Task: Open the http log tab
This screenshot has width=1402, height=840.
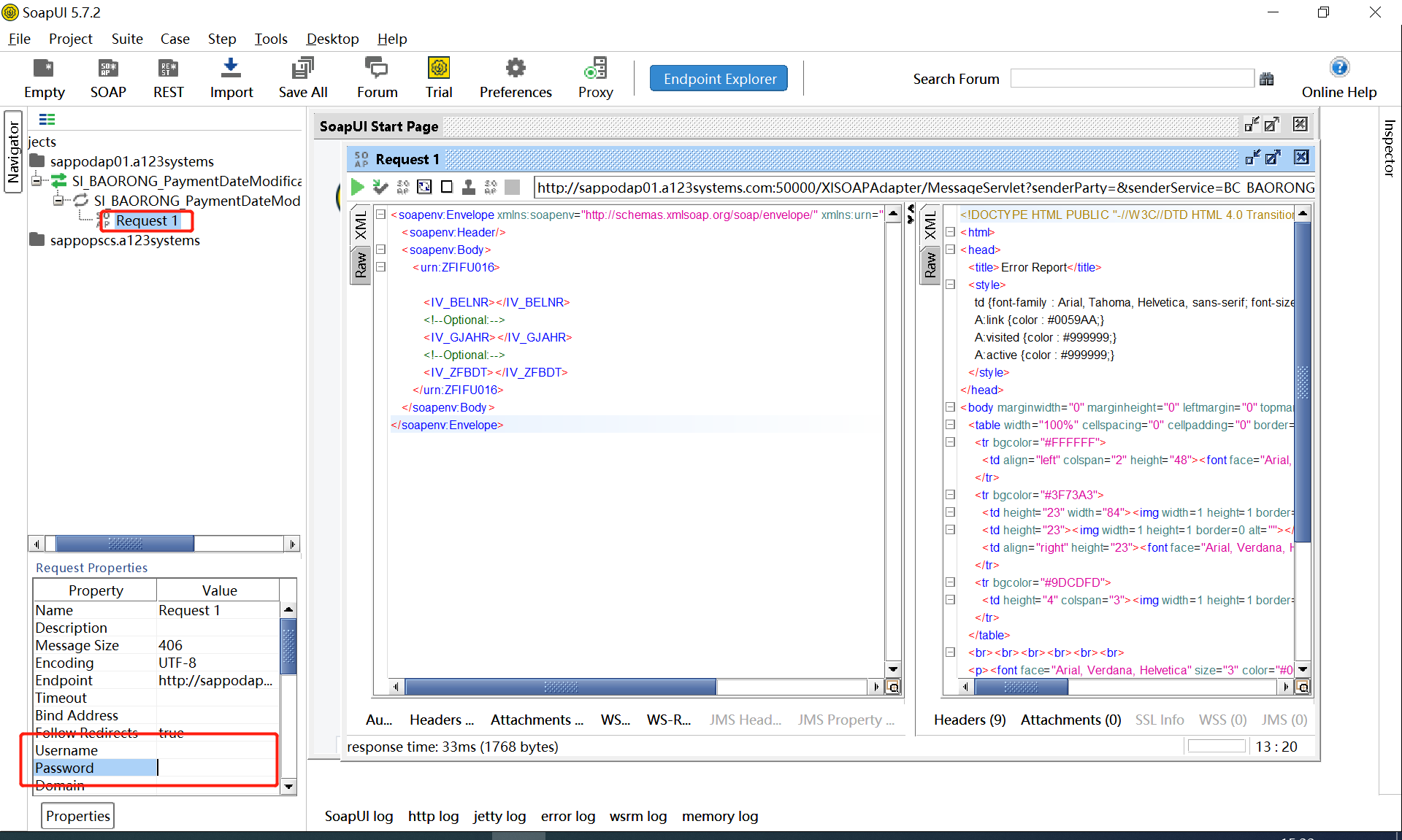Action: point(433,816)
